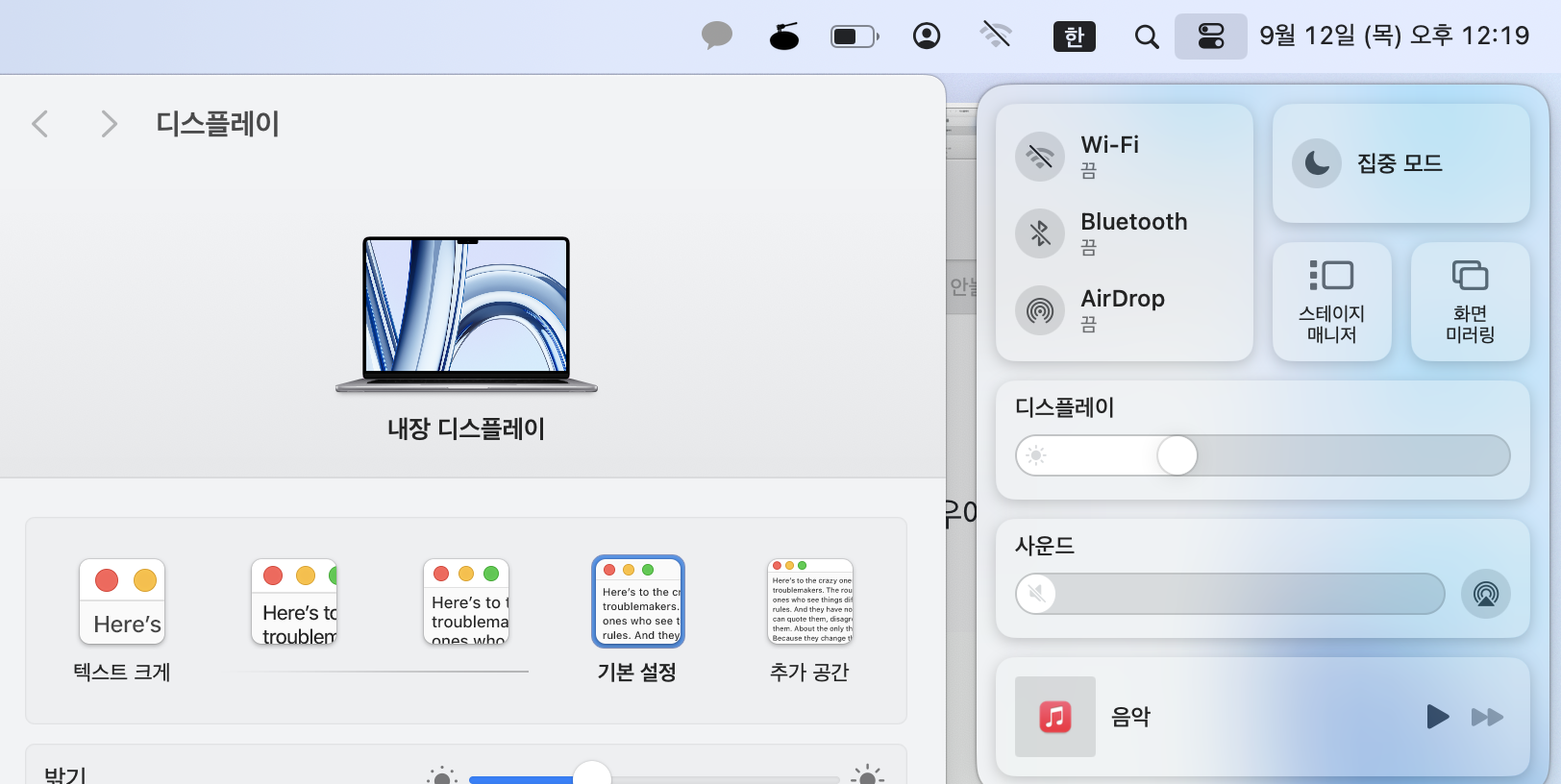The width and height of the screenshot is (1561, 784).
Task: Open Wi-Fi details by clicking its label
Action: click(1110, 145)
